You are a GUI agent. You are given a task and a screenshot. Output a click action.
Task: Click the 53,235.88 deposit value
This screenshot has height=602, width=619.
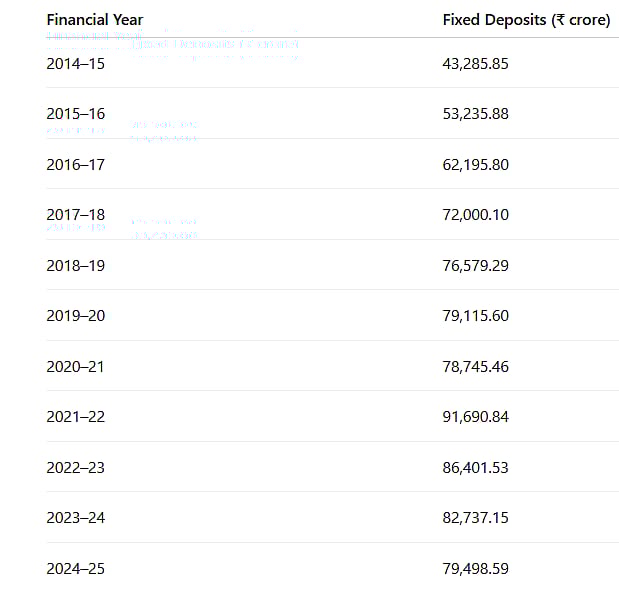click(475, 114)
